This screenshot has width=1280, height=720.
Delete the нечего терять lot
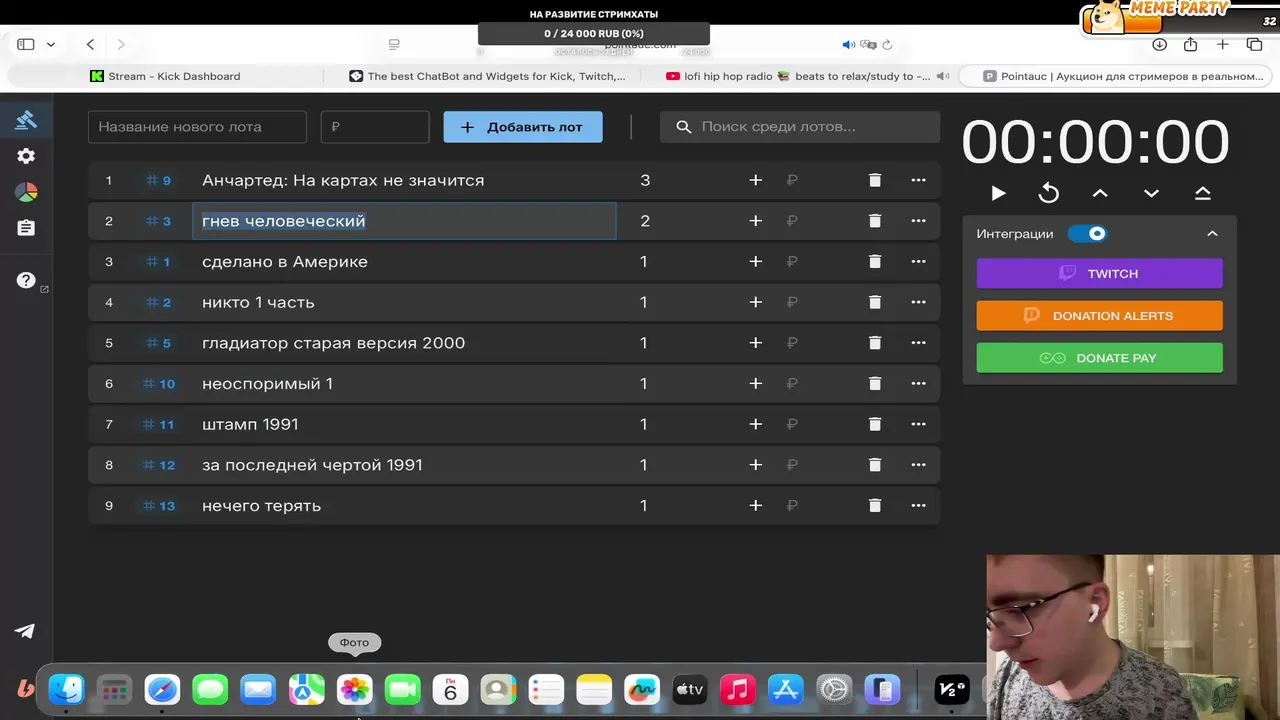(875, 506)
